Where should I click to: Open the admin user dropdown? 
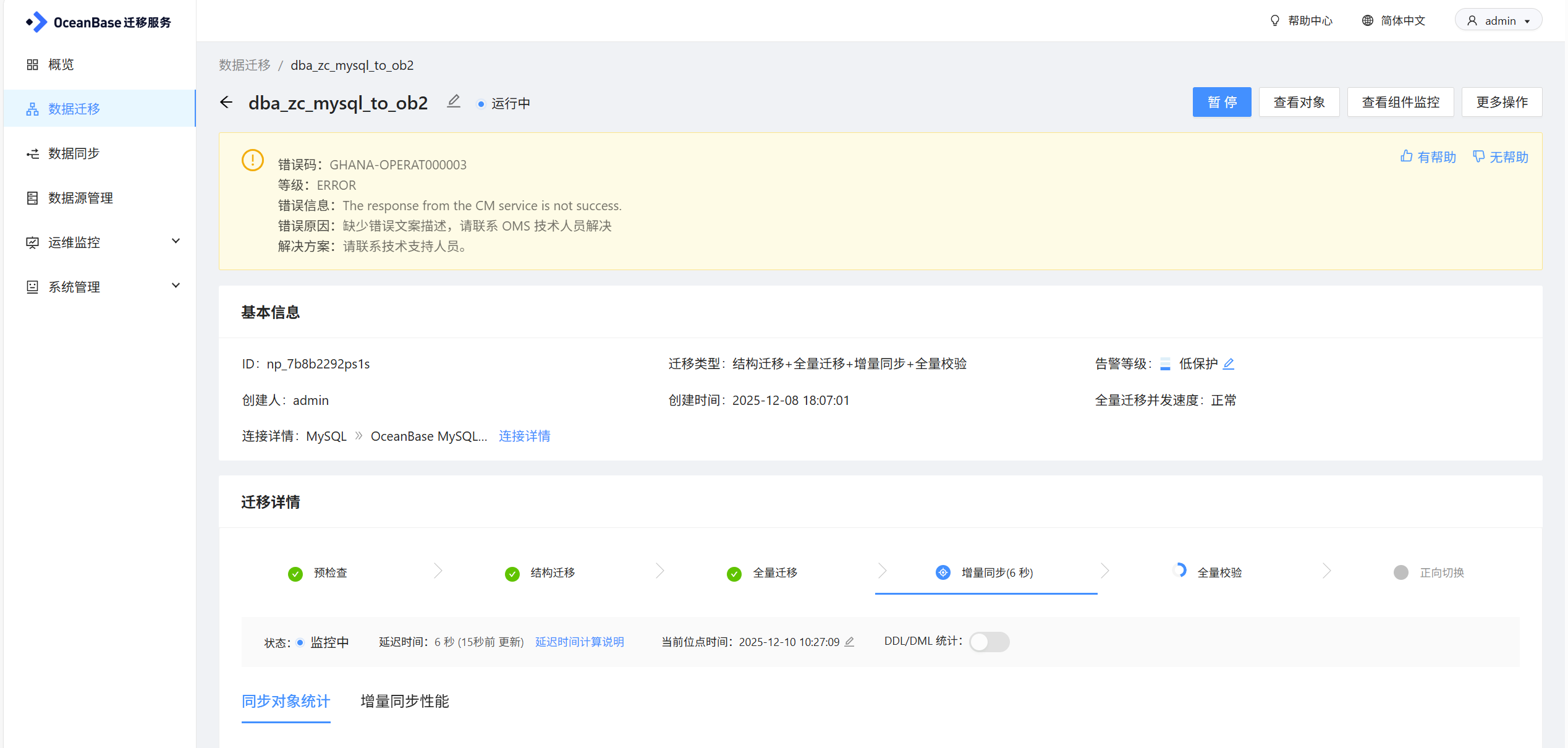click(1498, 21)
